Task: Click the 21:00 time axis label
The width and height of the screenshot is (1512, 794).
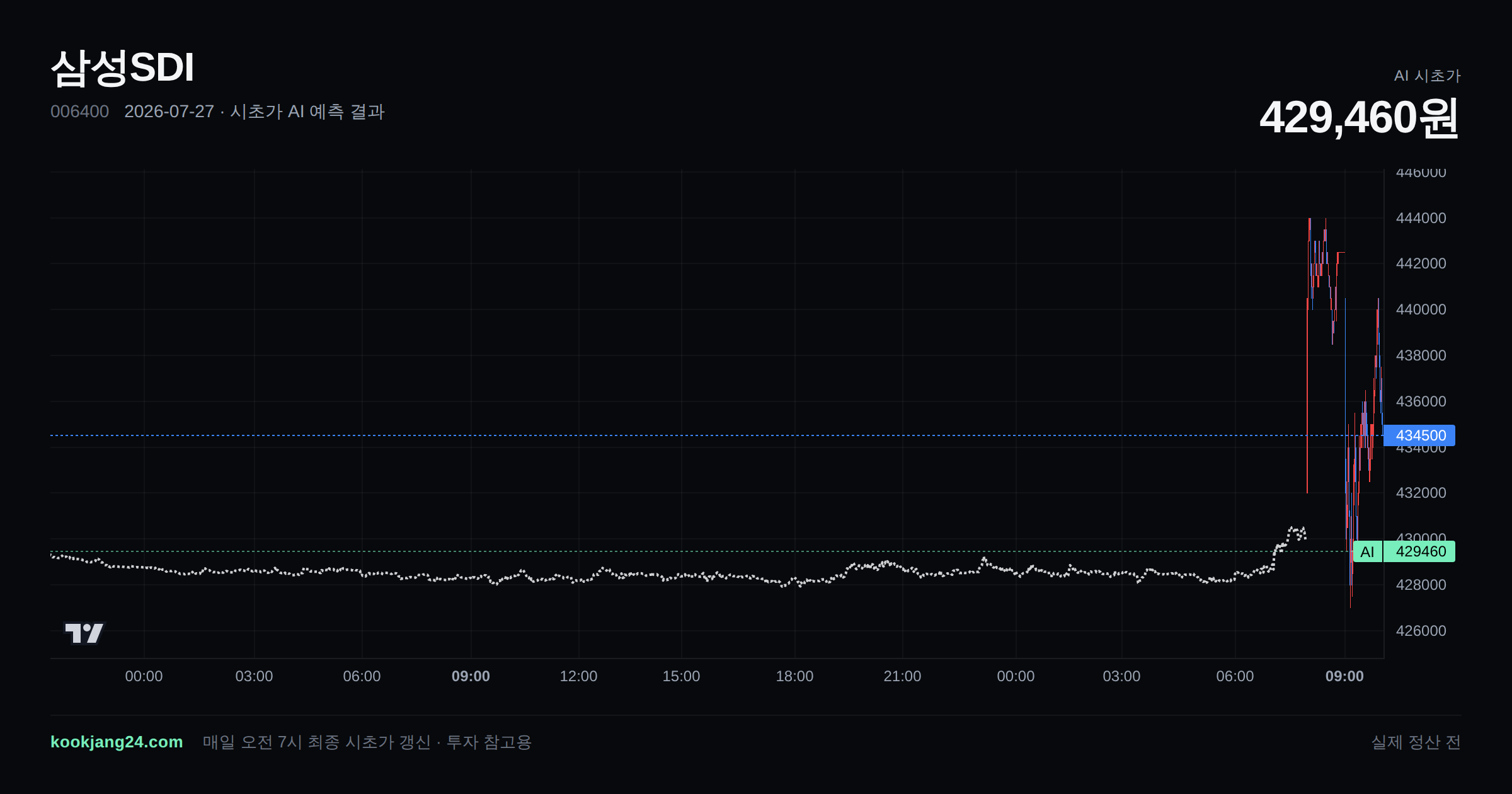Action: pos(902,676)
